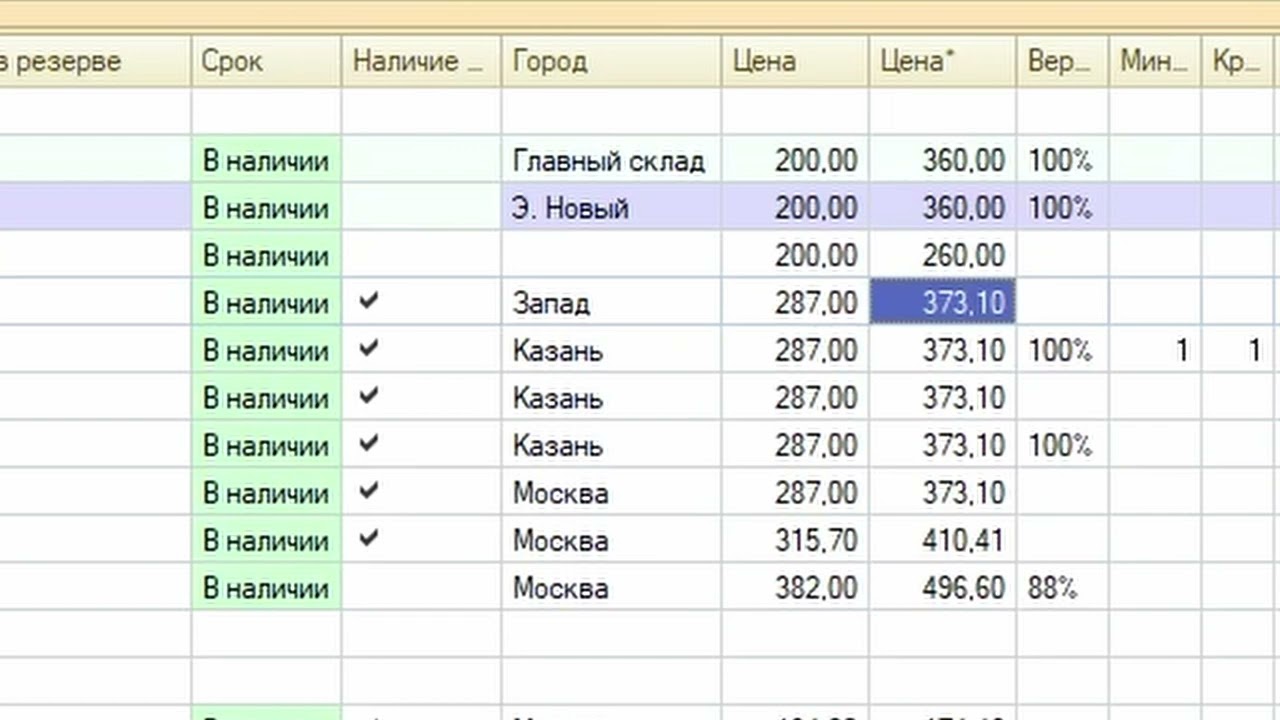Viewport: 1280px width, 720px height.
Task: Click the Город column header
Action: 611,62
